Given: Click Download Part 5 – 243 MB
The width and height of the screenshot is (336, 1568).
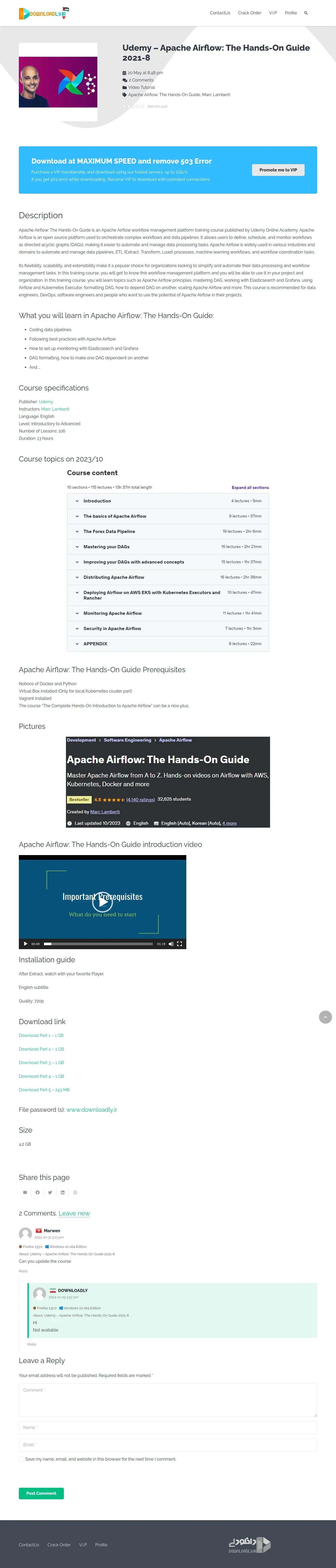Looking at the screenshot, I should tap(44, 1090).
